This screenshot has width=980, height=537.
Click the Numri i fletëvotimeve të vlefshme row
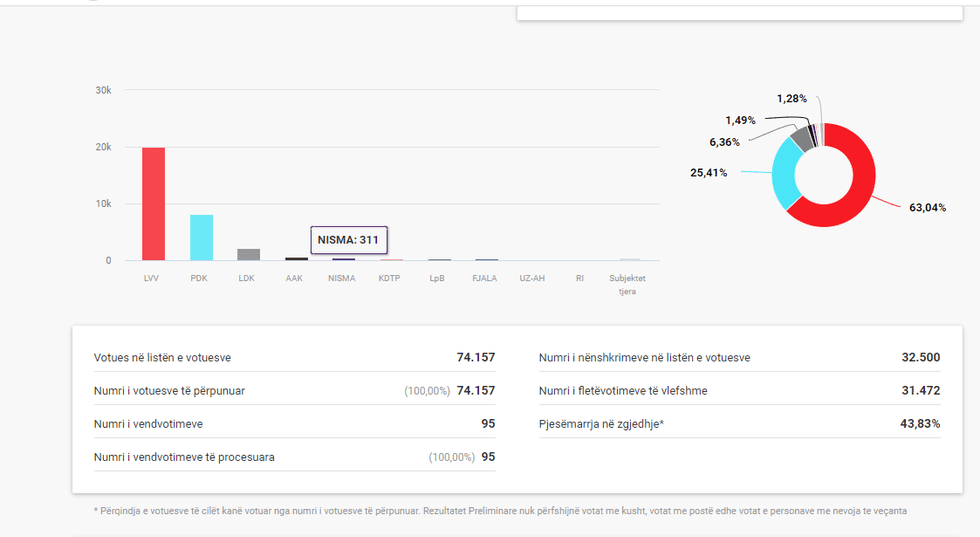point(738,390)
